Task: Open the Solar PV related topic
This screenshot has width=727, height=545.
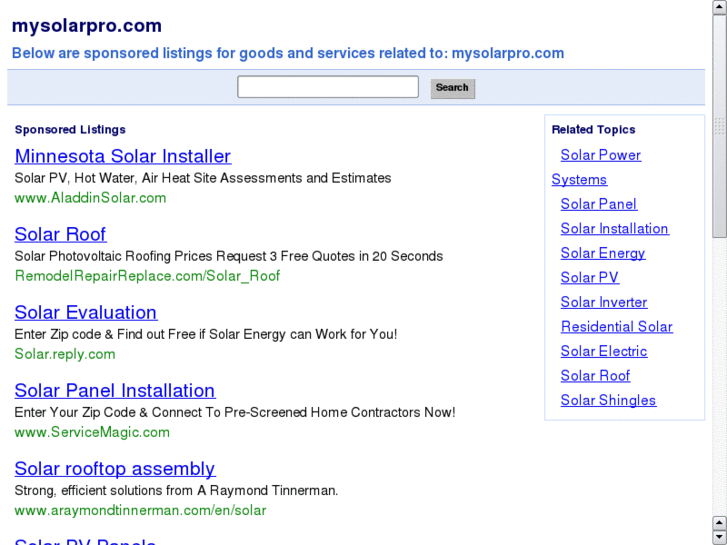Action: (x=589, y=278)
